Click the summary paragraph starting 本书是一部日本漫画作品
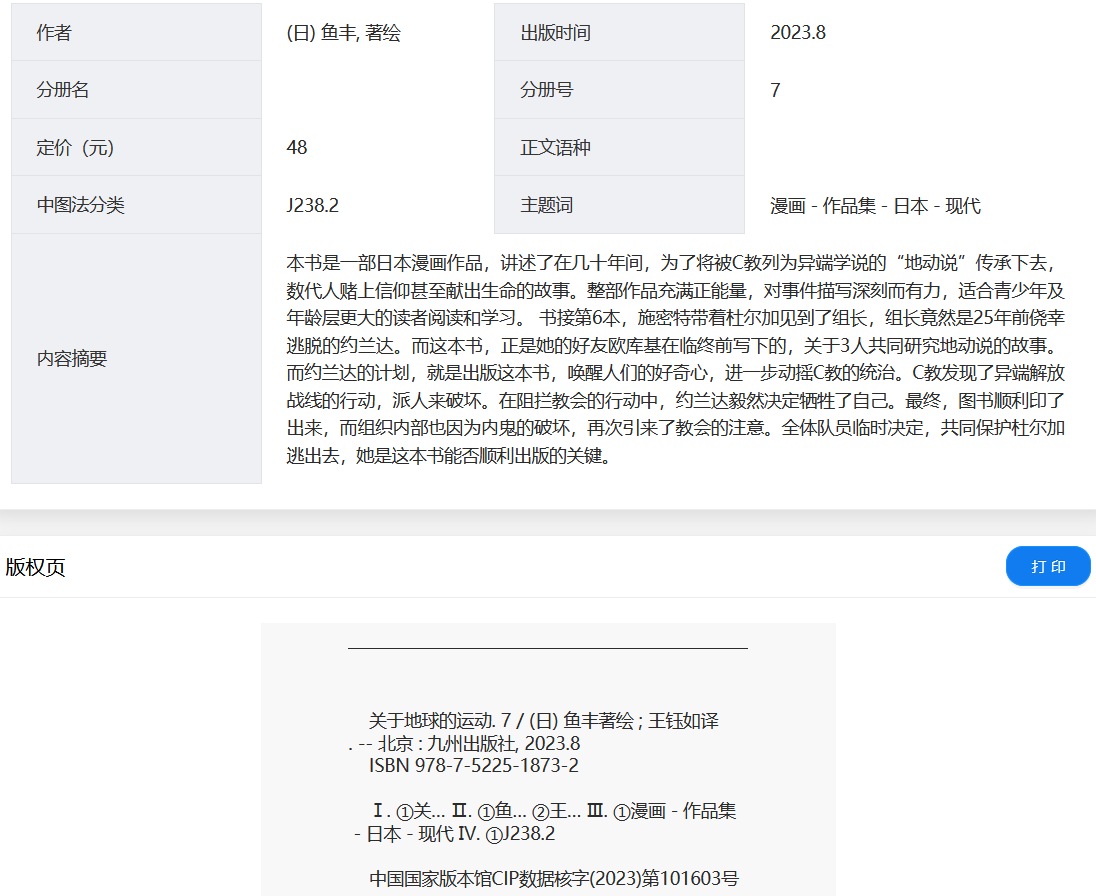This screenshot has width=1096, height=896. point(675,359)
